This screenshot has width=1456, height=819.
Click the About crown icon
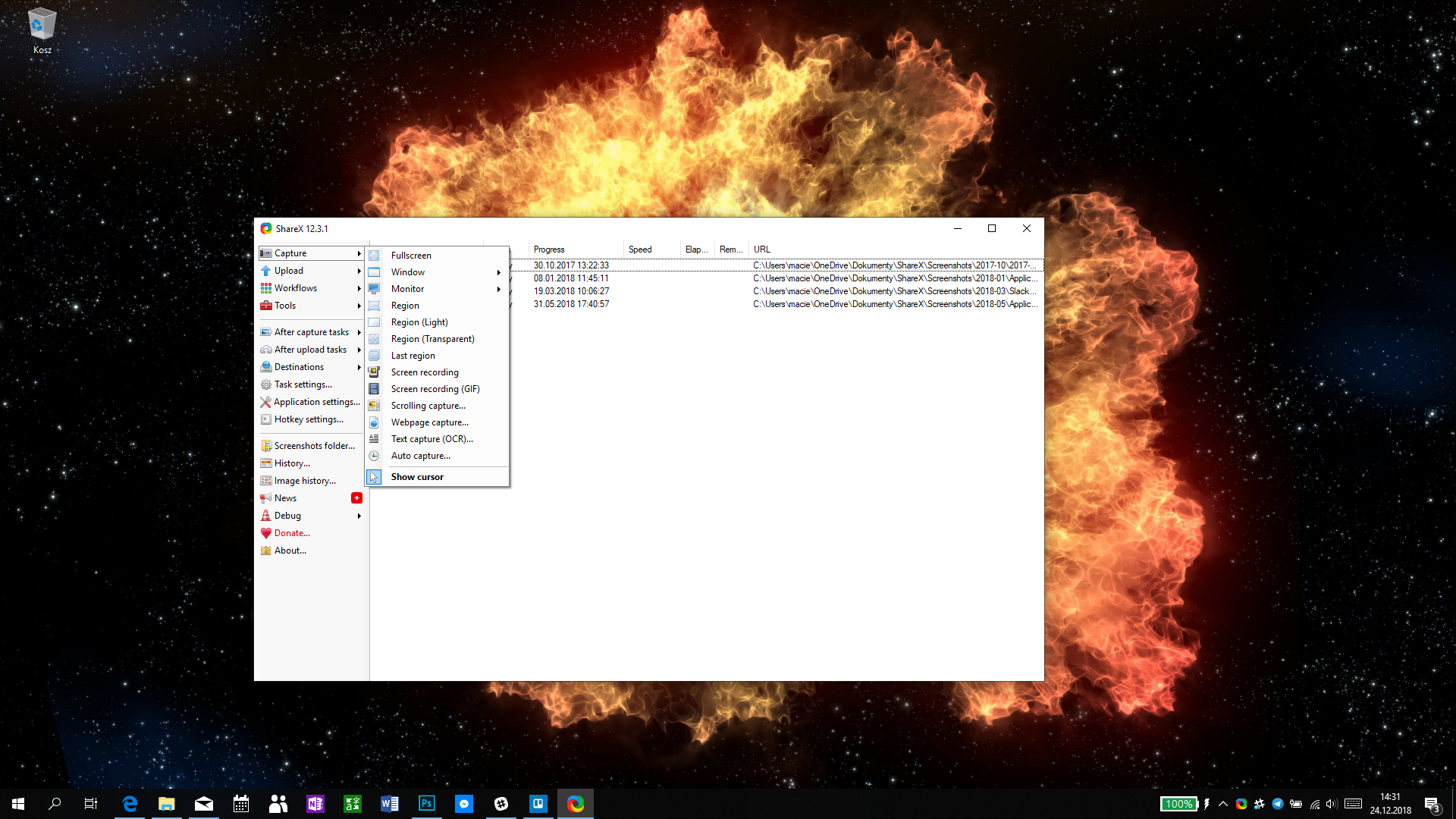[266, 551]
